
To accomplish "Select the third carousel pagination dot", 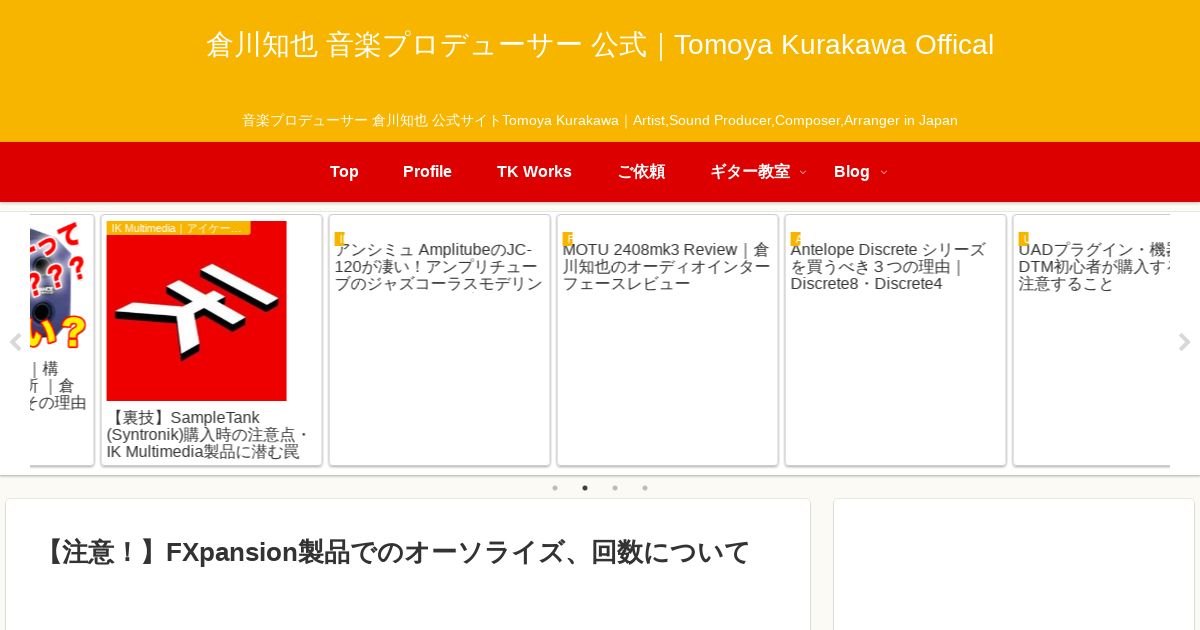I will point(615,488).
